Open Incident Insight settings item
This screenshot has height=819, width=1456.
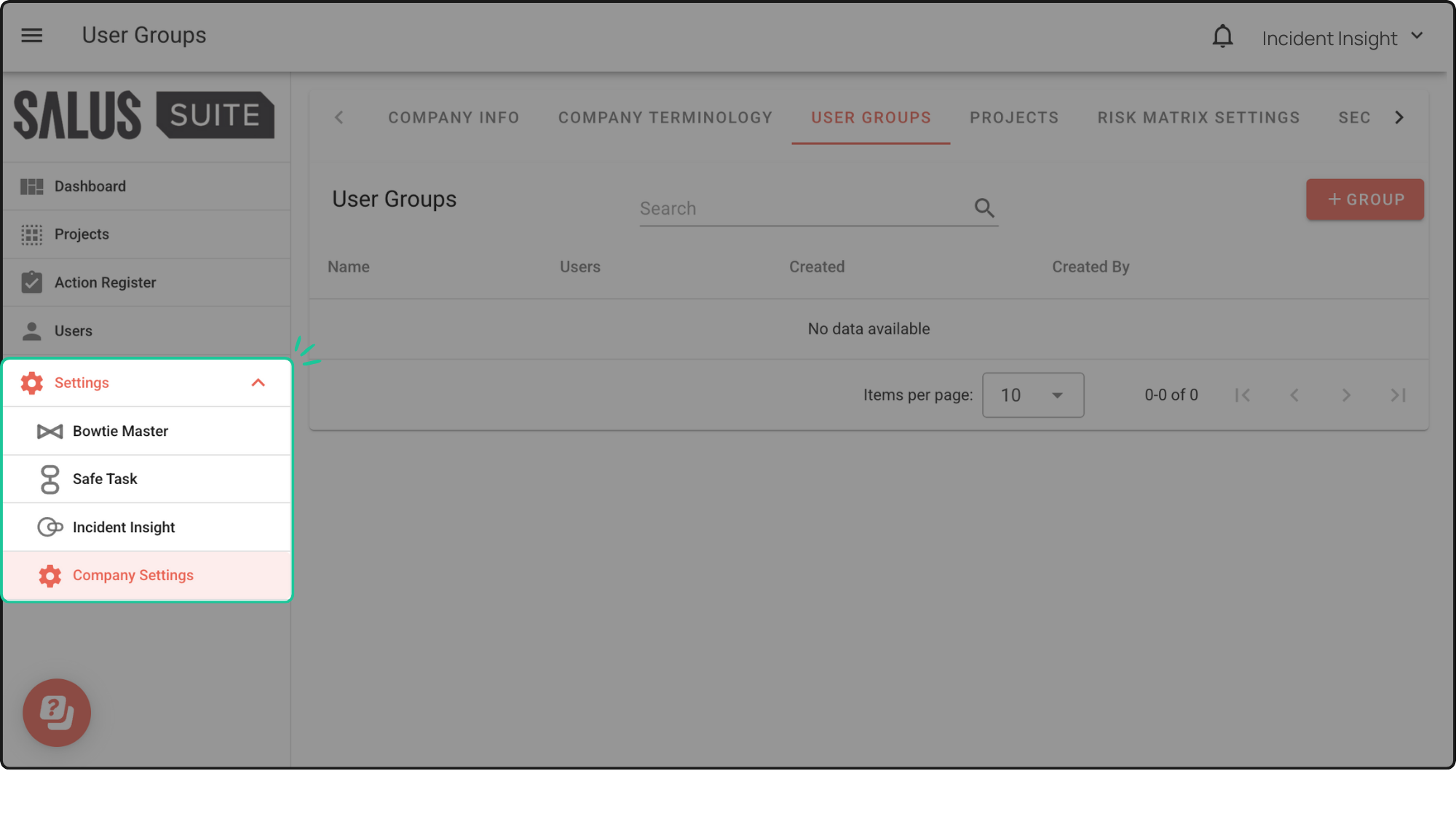click(x=124, y=527)
